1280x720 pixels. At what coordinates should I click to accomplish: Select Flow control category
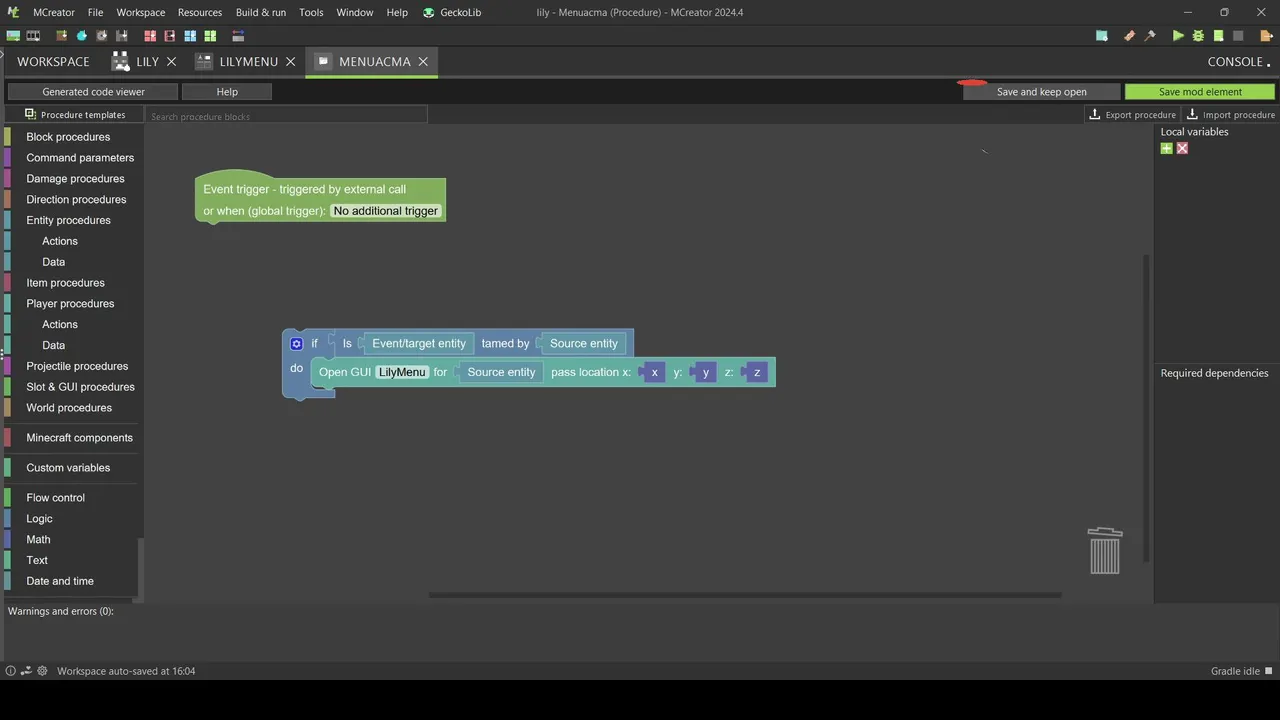point(55,497)
